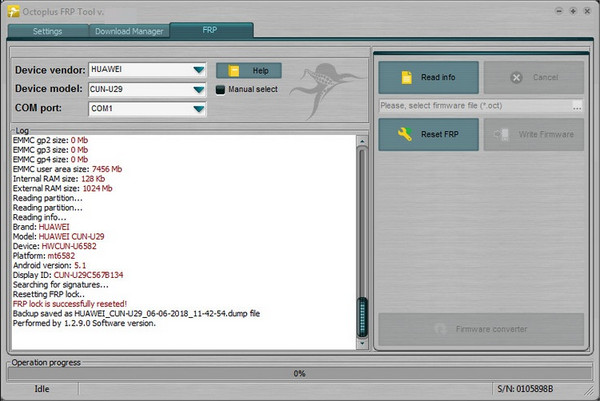Click the wrench icon on Reset FRP

(x=405, y=134)
